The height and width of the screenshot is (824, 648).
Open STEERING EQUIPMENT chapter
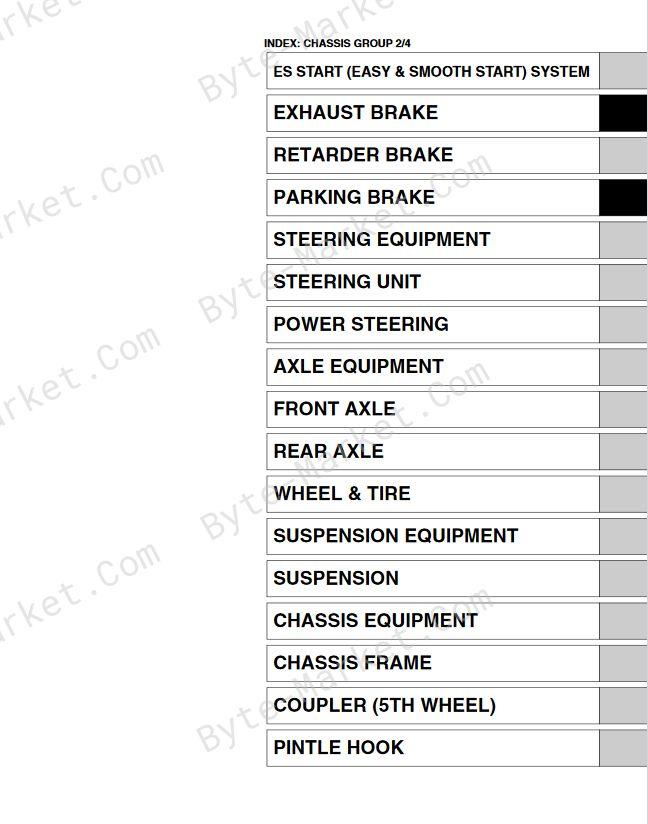tap(433, 240)
